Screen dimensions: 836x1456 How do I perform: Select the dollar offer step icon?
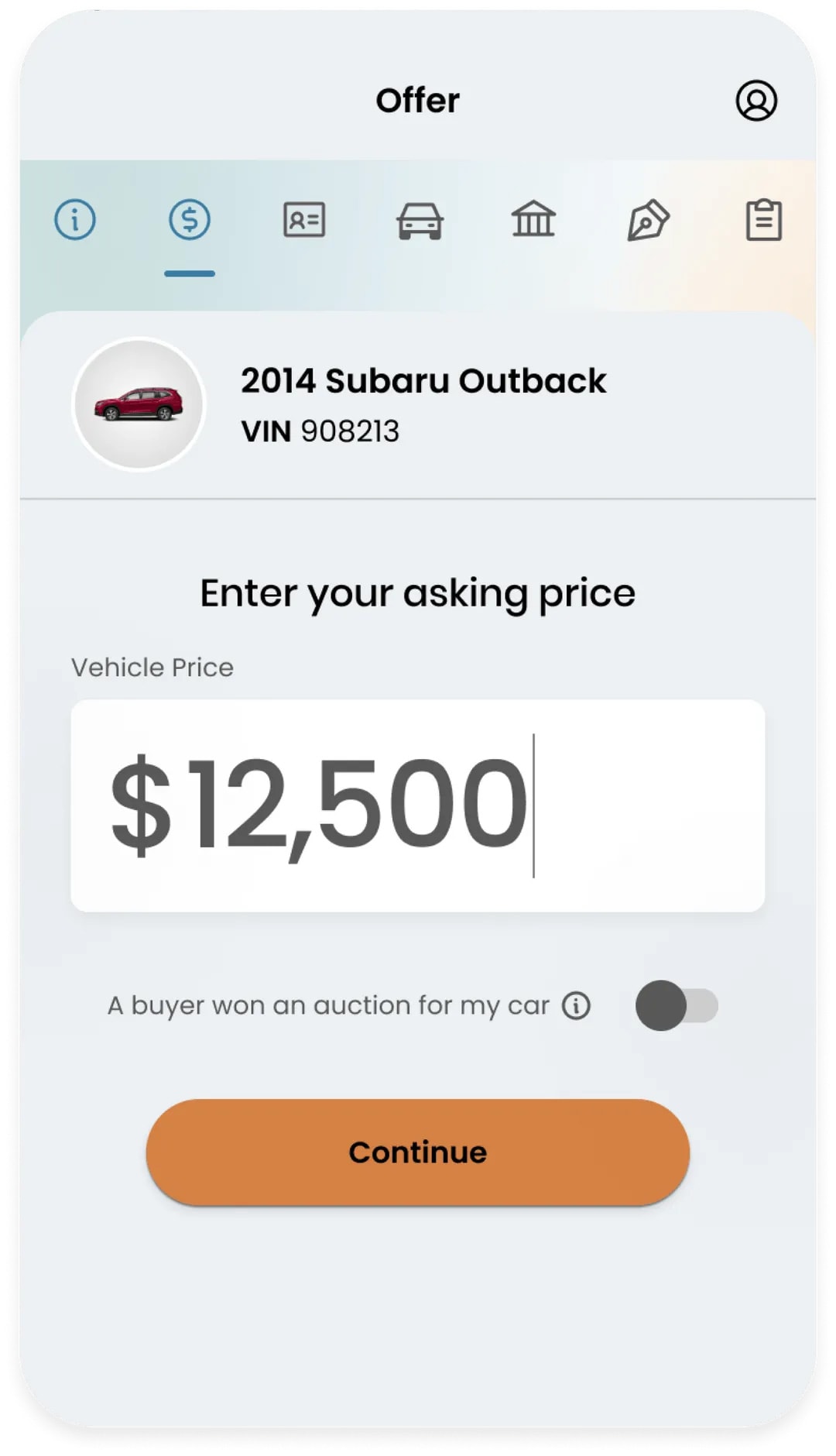(x=190, y=219)
